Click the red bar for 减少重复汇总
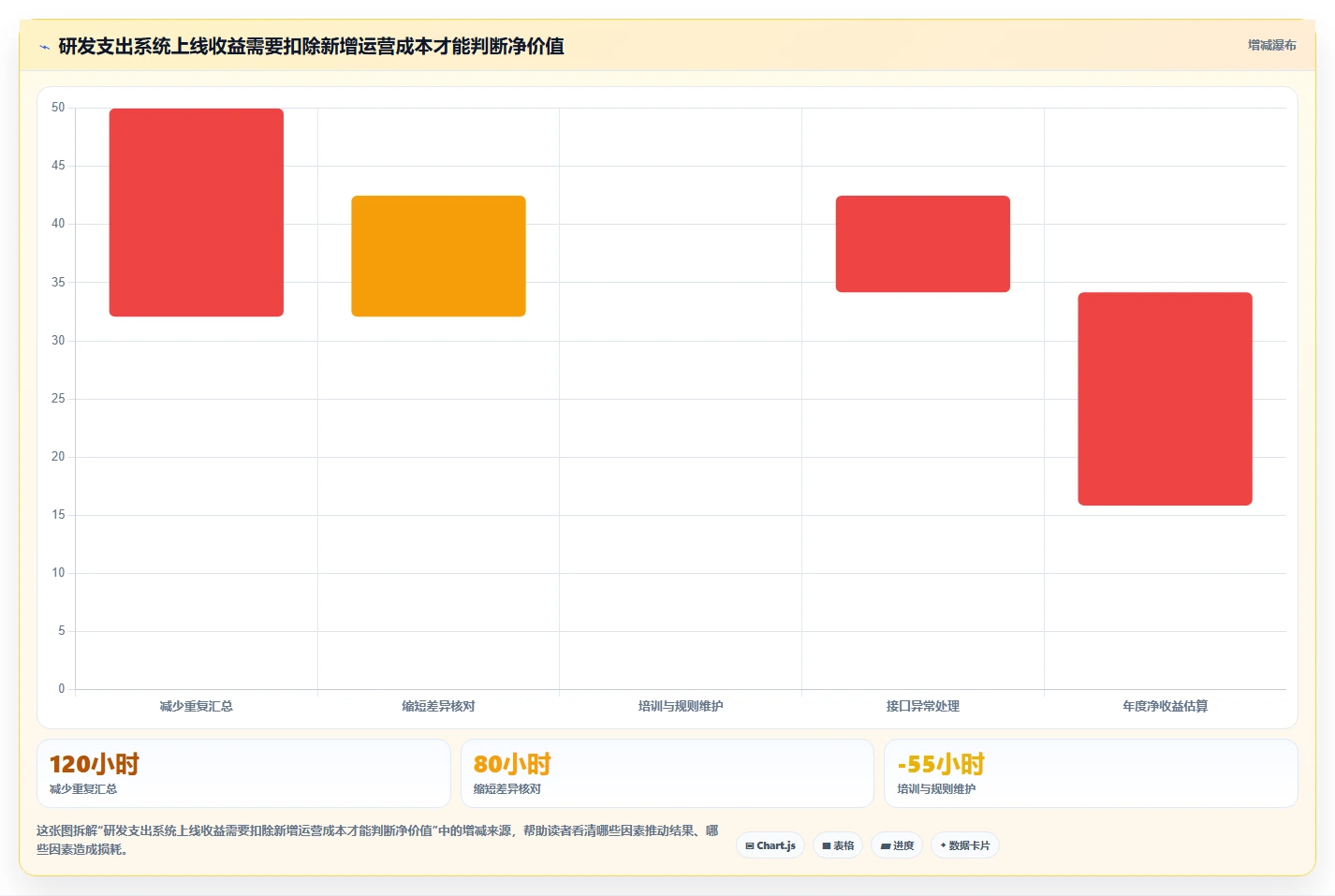 point(197,213)
